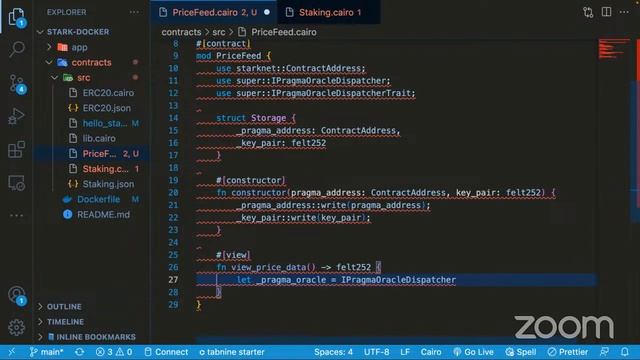Click '#[view]' attribute on line 25
The image size is (640, 360).
point(233,255)
